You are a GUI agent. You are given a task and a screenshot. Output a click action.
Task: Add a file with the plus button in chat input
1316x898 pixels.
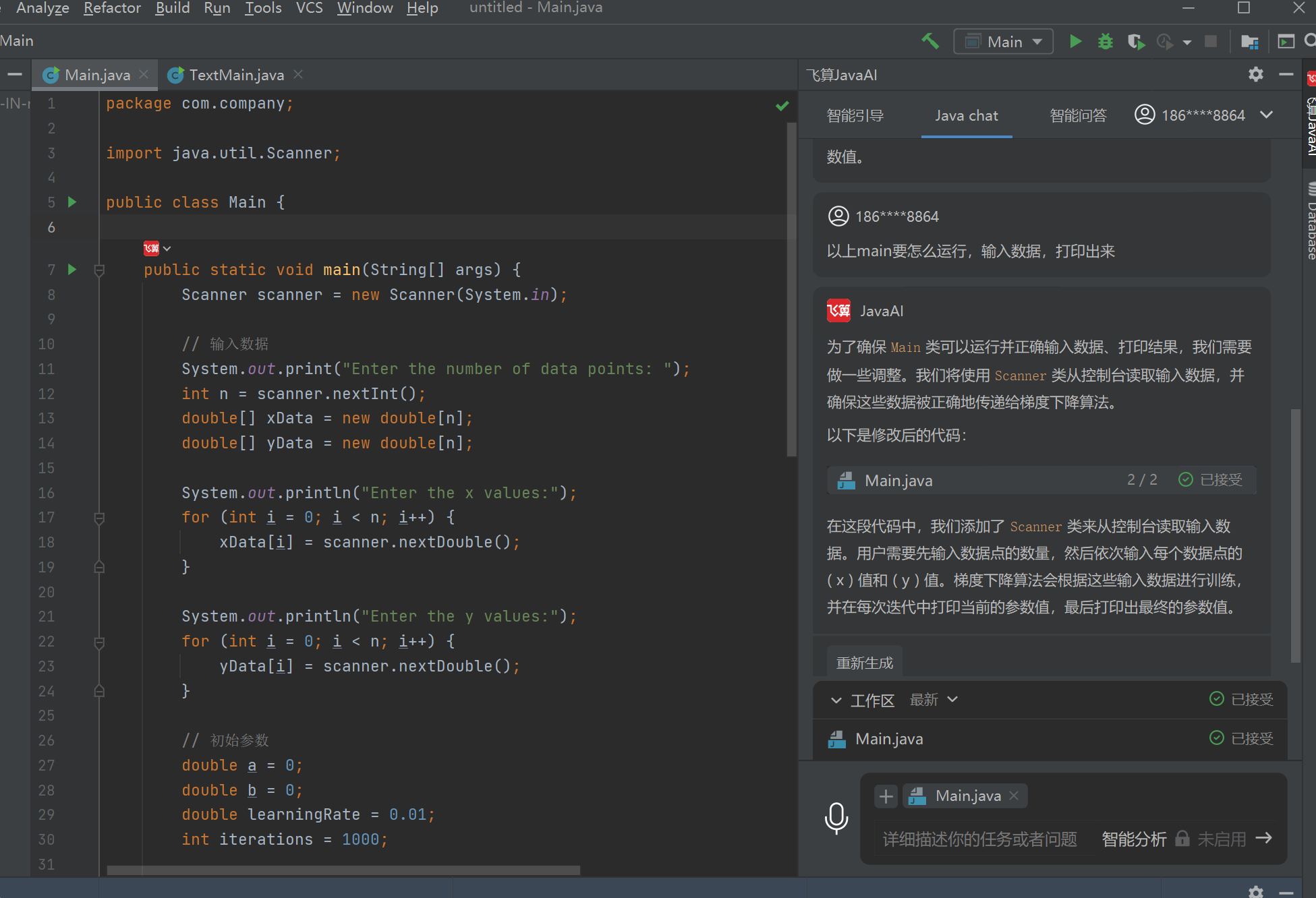coord(886,796)
